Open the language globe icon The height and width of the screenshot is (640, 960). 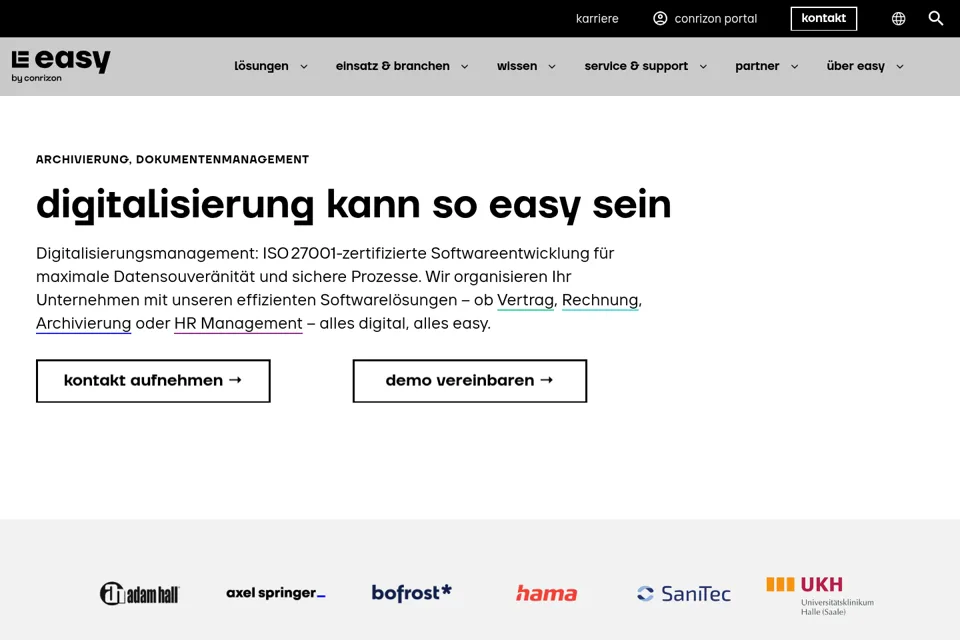click(x=898, y=18)
